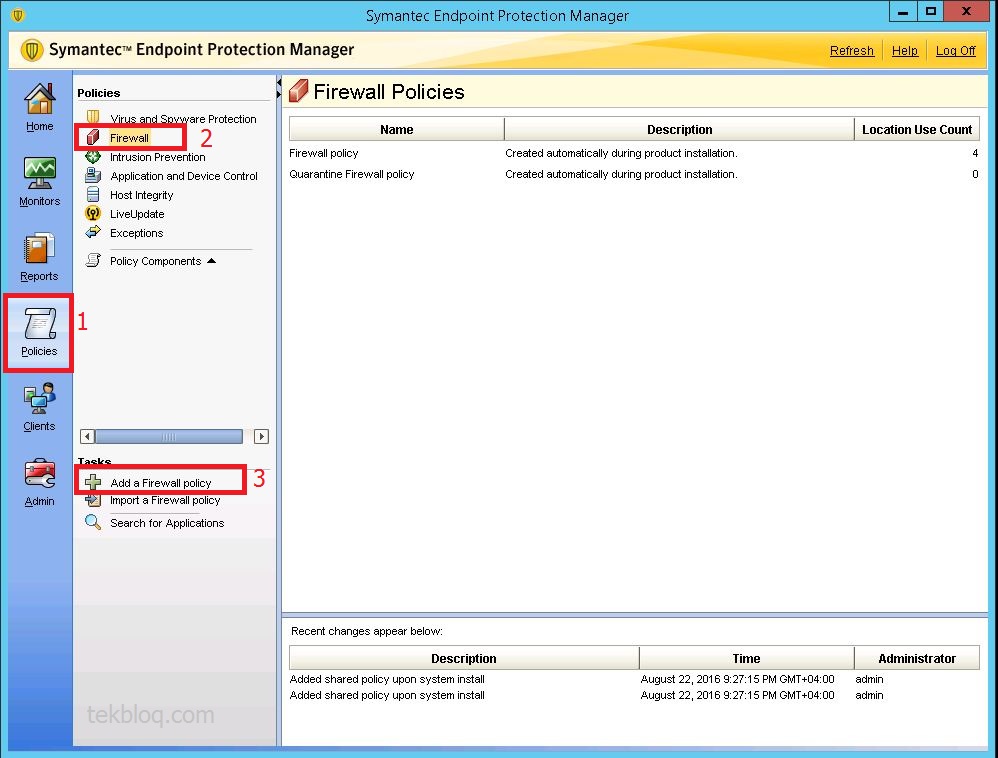Click the LiveUpdate icon
Viewport: 998px width, 758px height.
(93, 213)
